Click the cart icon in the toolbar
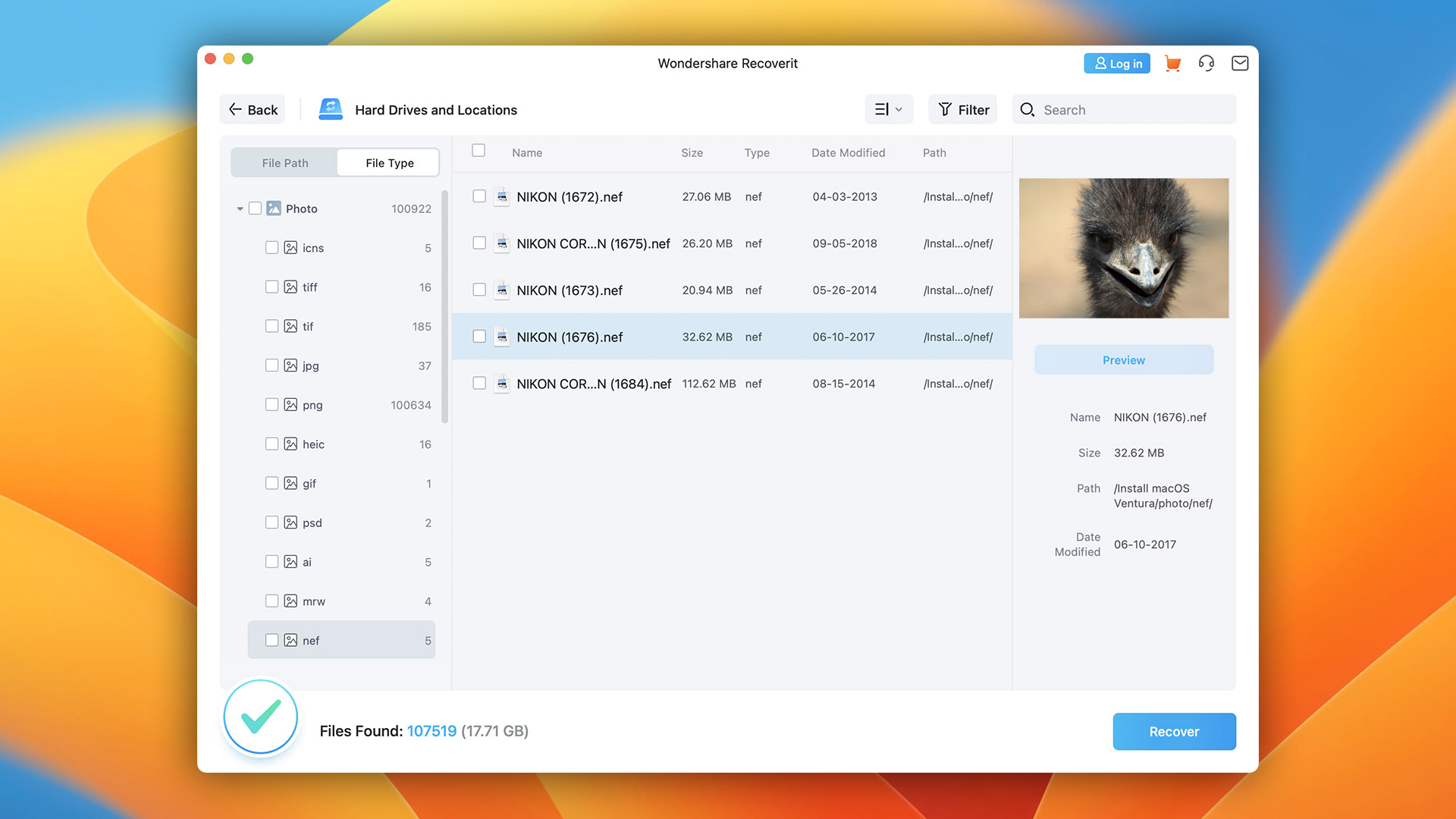 coord(1173,63)
